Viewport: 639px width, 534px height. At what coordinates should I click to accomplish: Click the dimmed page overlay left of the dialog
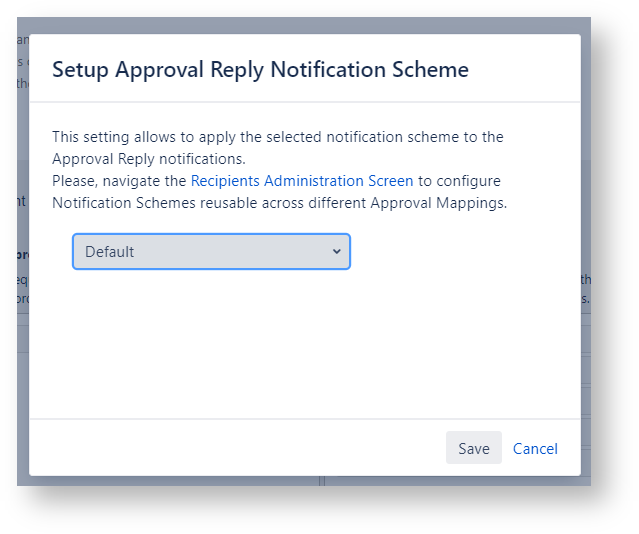point(23,300)
